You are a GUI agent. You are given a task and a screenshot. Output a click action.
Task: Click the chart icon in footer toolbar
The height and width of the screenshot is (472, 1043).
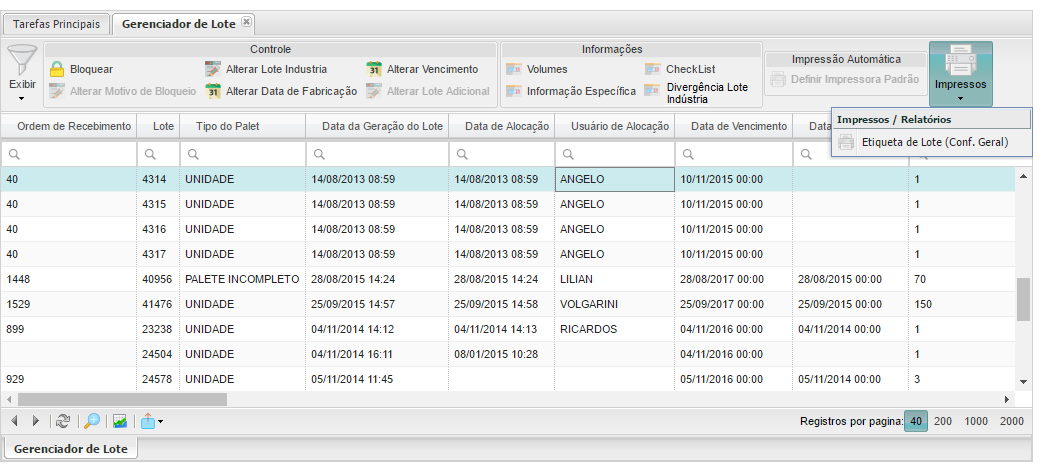tap(120, 421)
